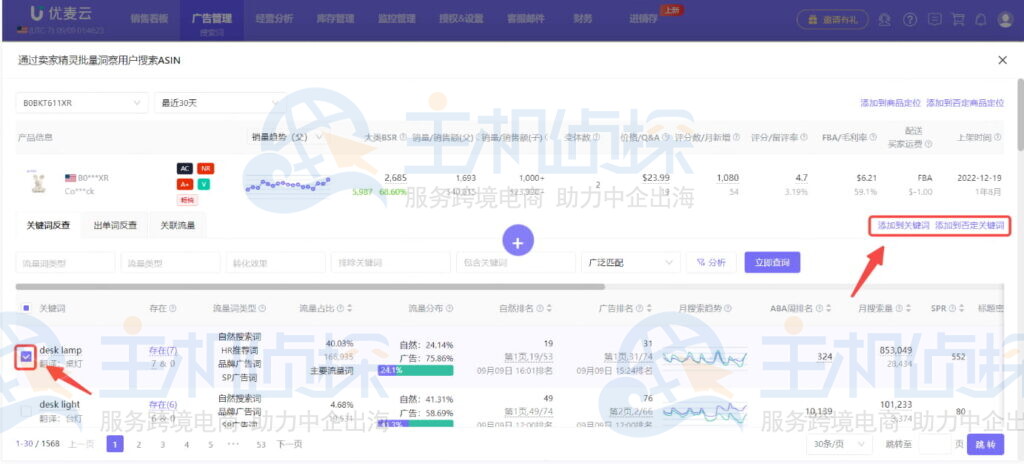Image resolution: width=1024 pixels, height=464 pixels.
Task: Click the 邀请有礼 button
Action: pyautogui.click(x=832, y=20)
